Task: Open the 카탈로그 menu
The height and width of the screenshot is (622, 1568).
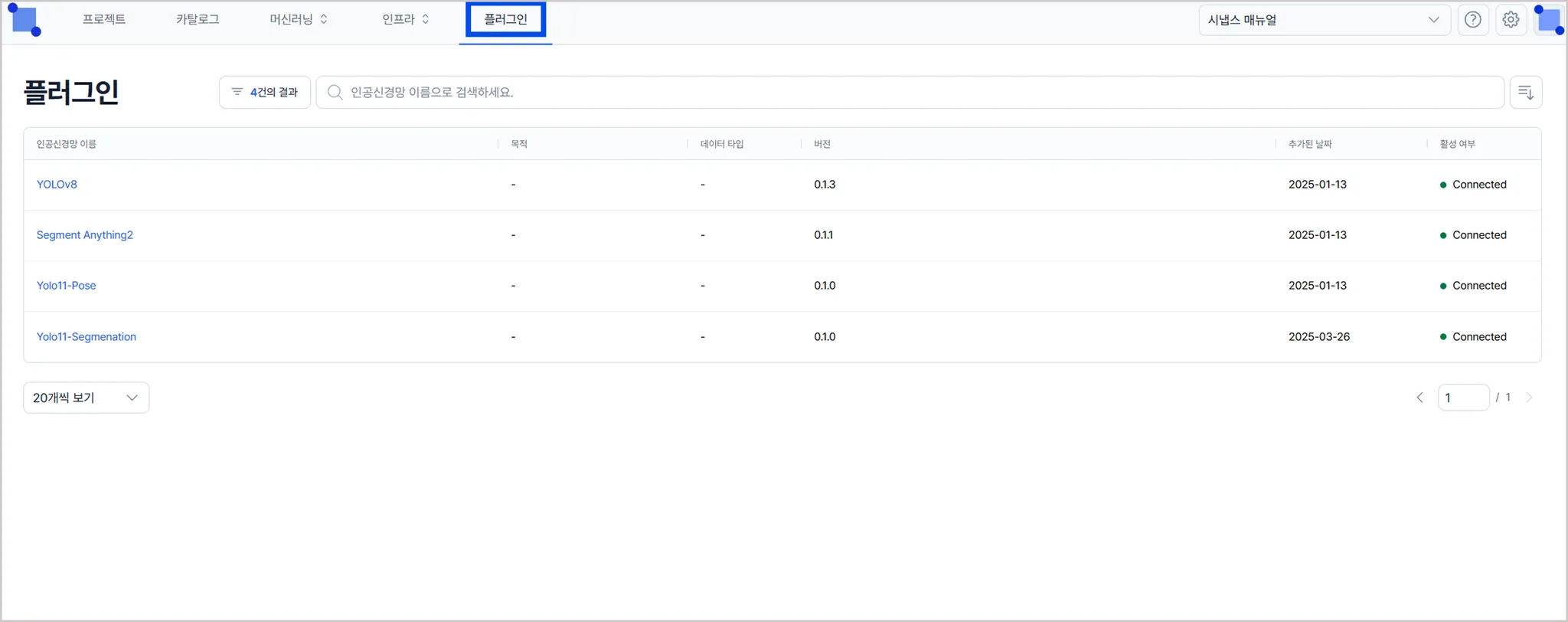Action: (198, 19)
